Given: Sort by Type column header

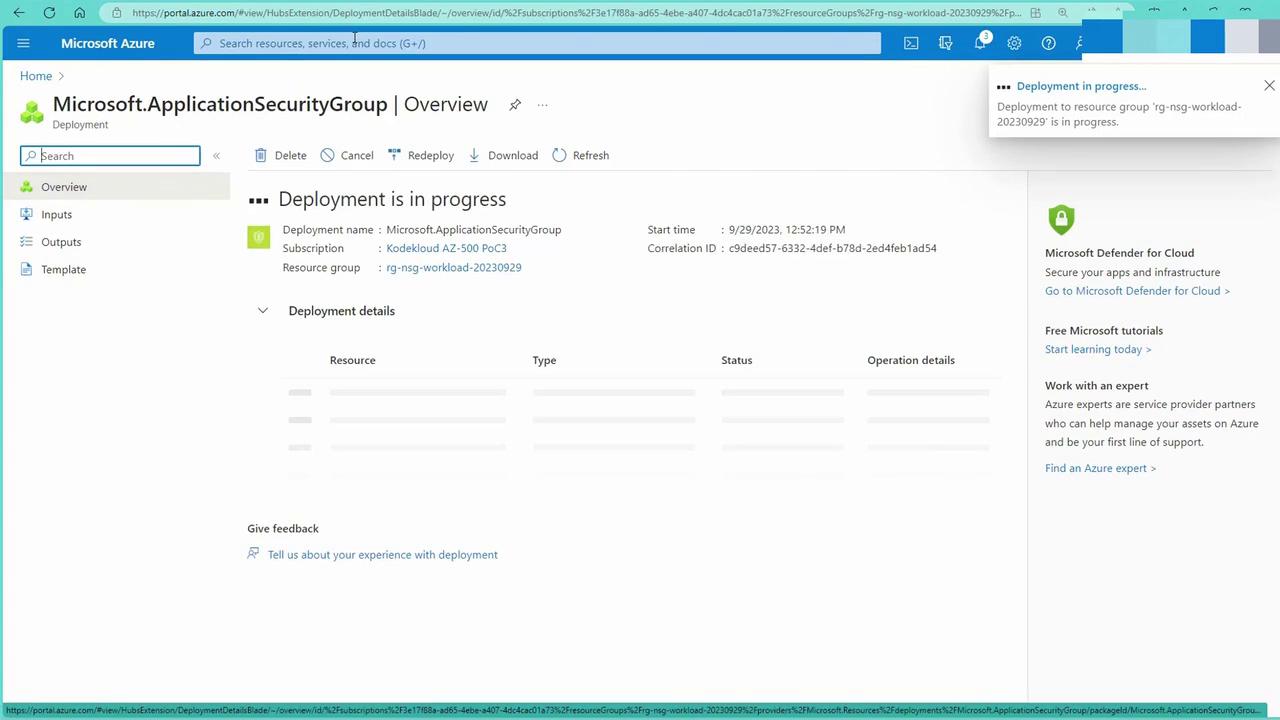Looking at the screenshot, I should pos(544,360).
